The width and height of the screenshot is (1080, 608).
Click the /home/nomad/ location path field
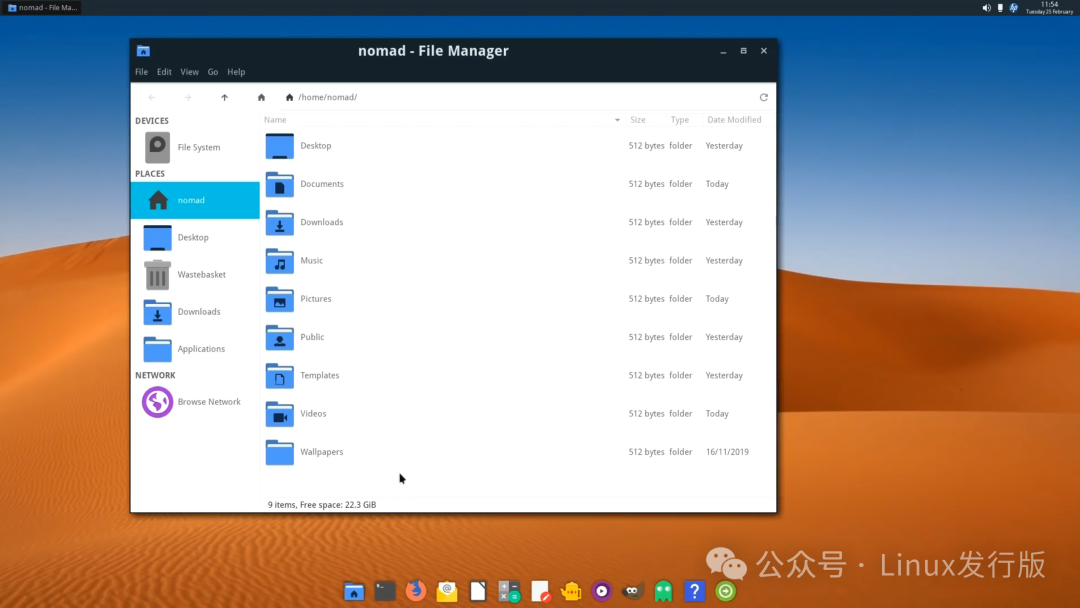point(500,97)
